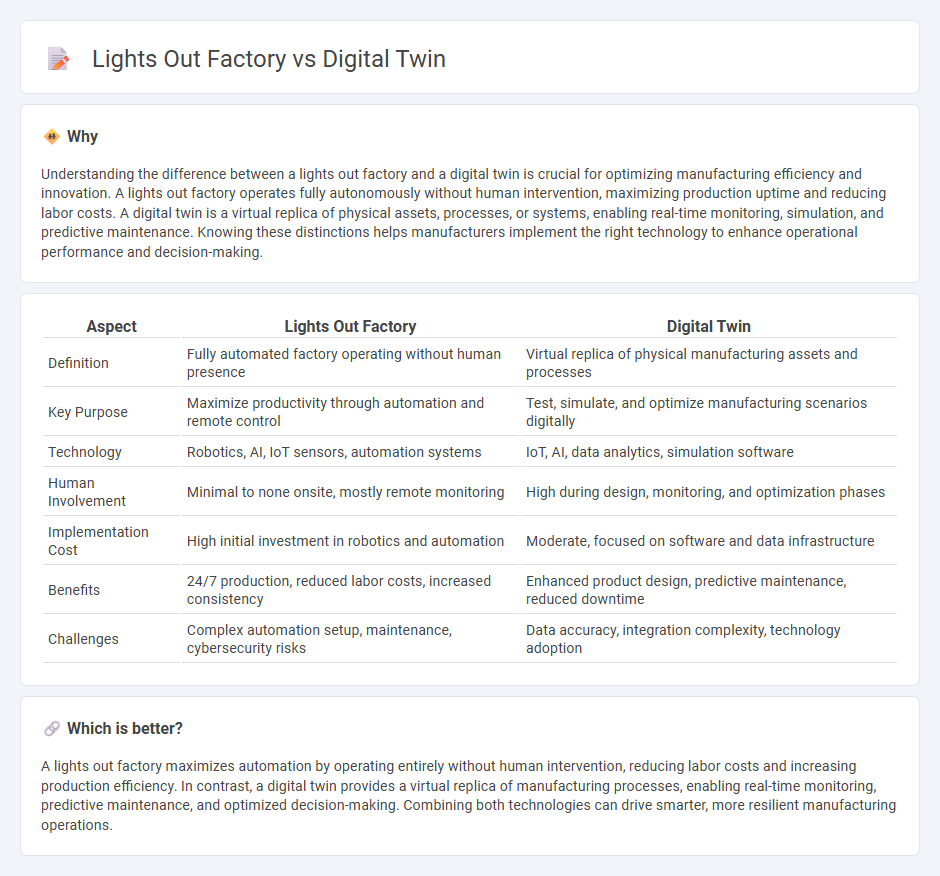Click cell 'Moderate, focused on software and data infrastructure'
This screenshot has width=940, height=876.
[x=709, y=541]
